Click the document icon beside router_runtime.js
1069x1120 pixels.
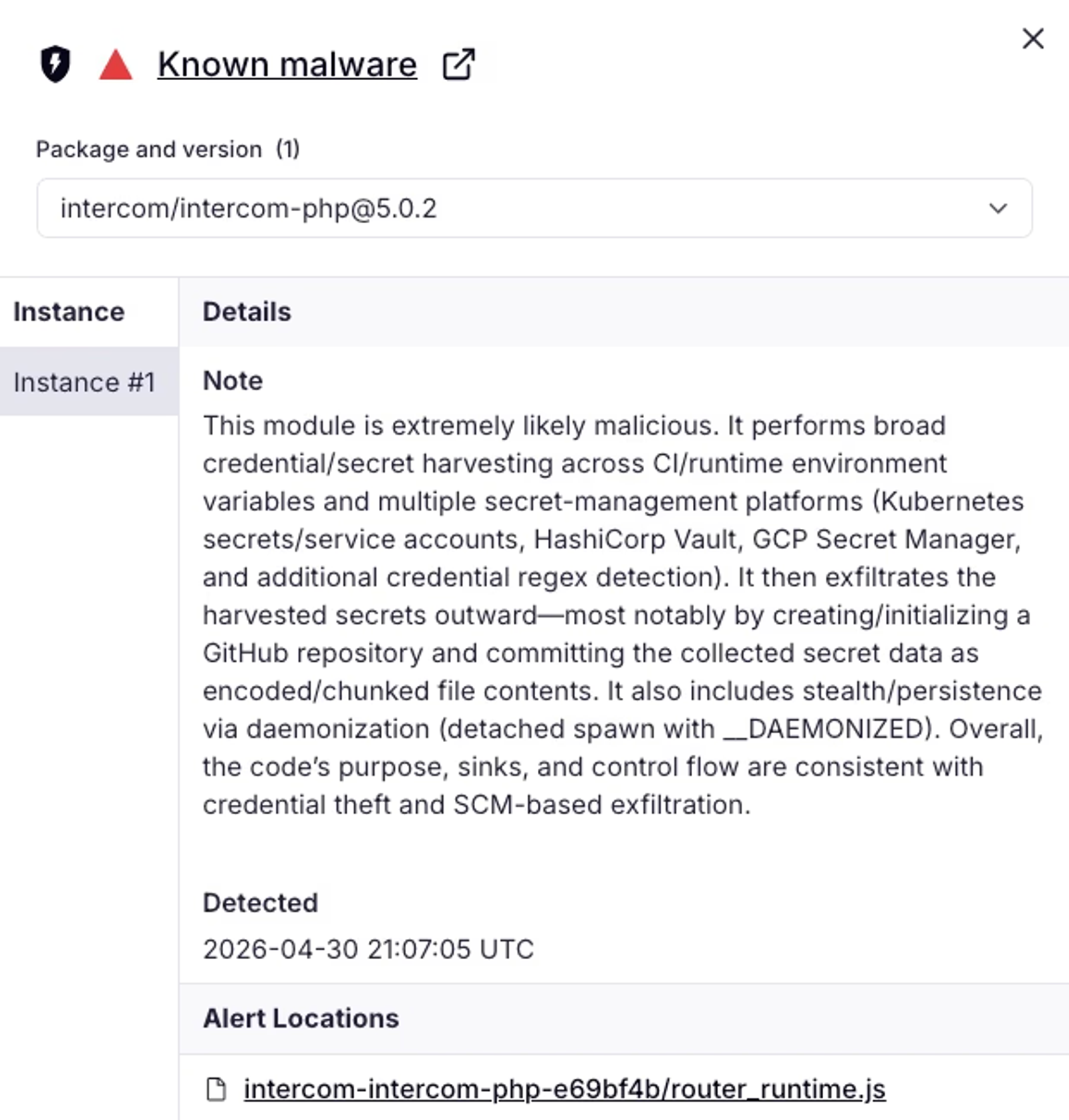[216, 1089]
